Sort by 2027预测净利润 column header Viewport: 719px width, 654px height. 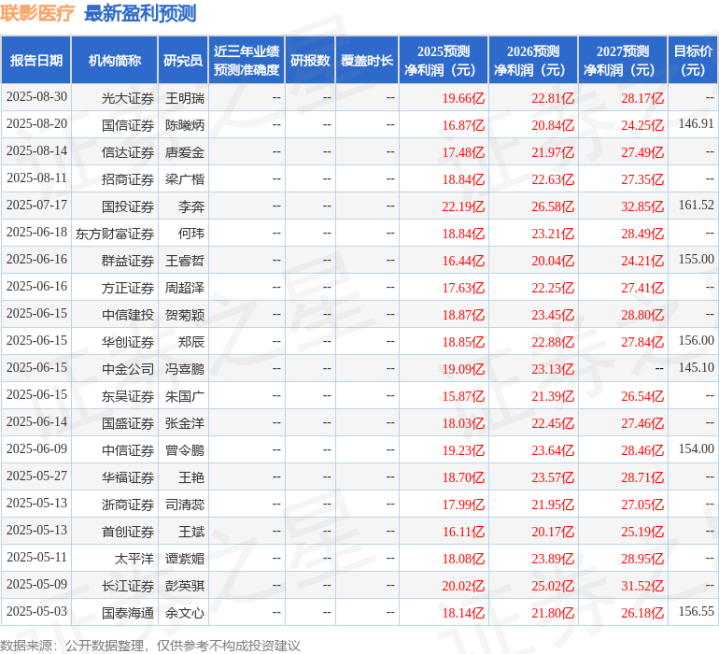click(x=620, y=61)
